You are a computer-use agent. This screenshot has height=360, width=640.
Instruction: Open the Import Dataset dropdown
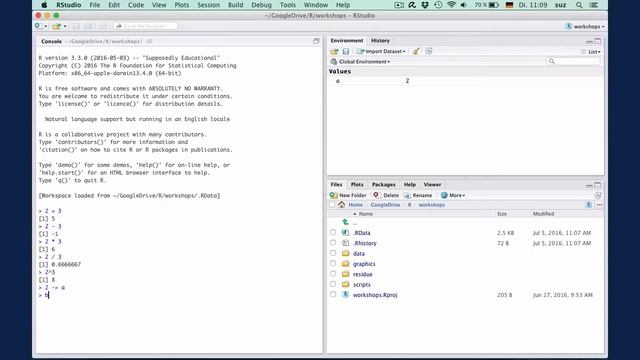[381, 51]
